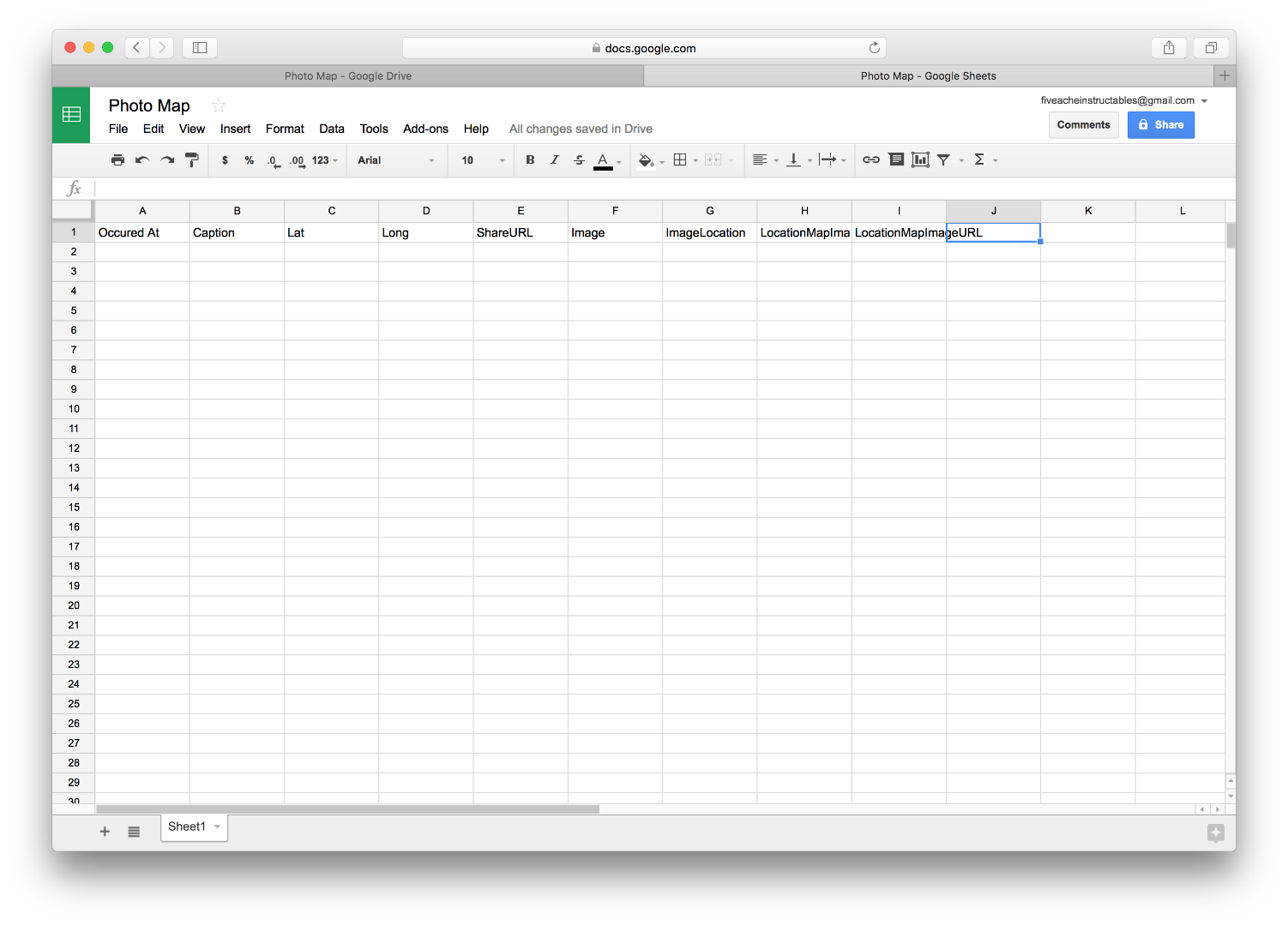Open the Arial font dropdown
The image size is (1288, 926).
click(x=396, y=160)
